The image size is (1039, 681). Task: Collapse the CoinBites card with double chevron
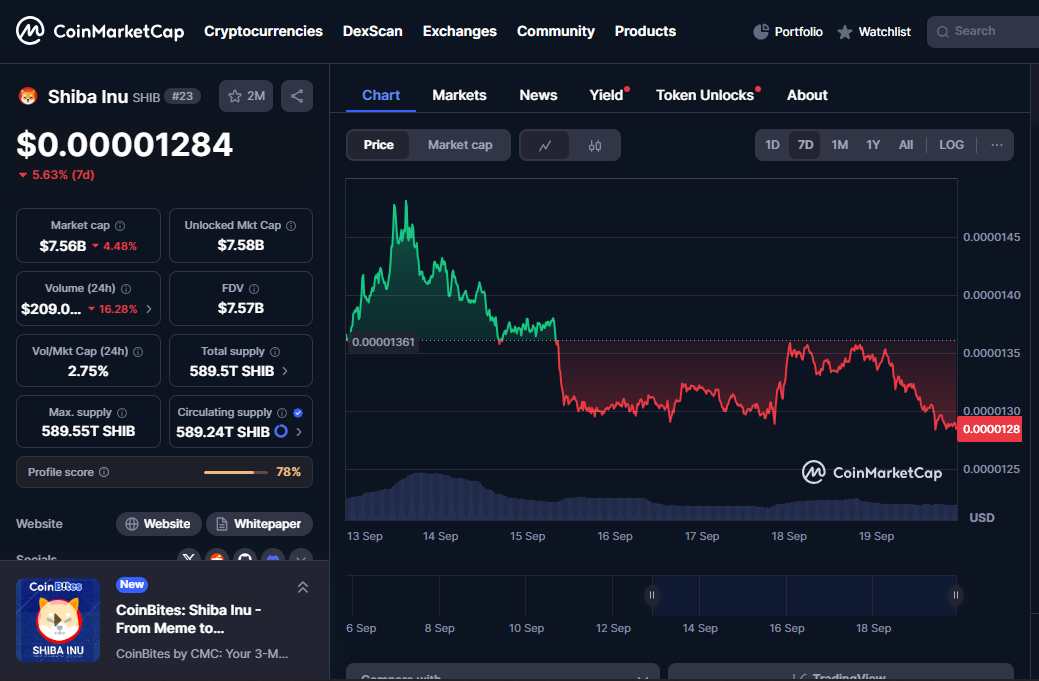[x=303, y=587]
